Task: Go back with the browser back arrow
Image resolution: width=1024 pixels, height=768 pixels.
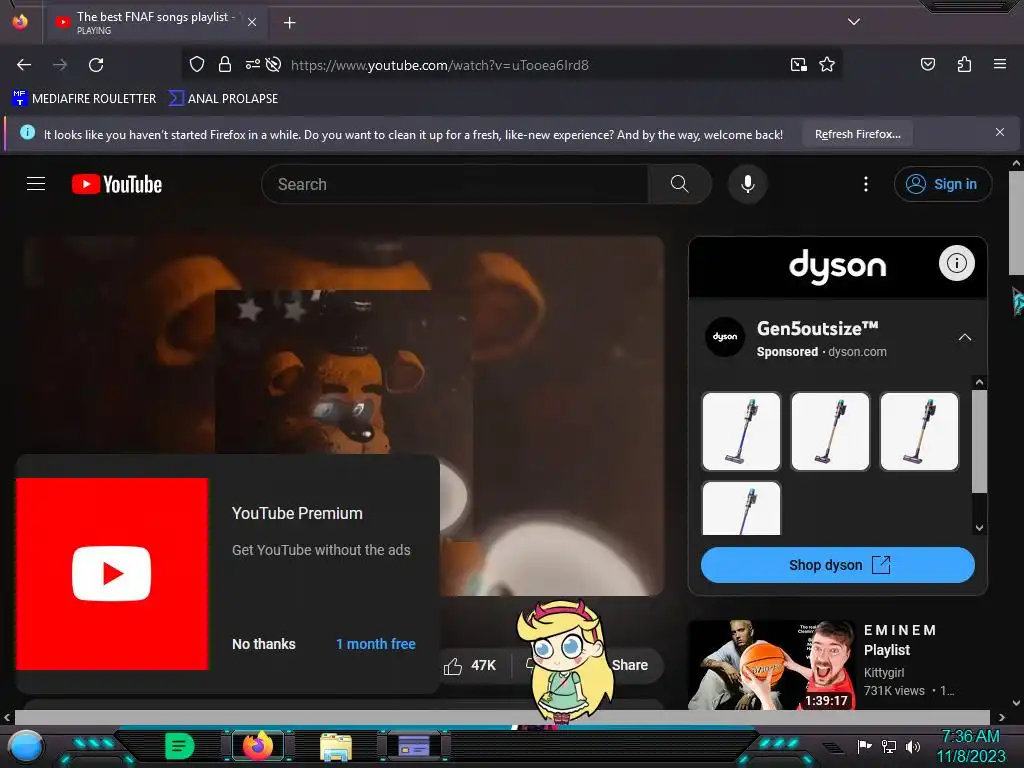Action: coord(24,65)
